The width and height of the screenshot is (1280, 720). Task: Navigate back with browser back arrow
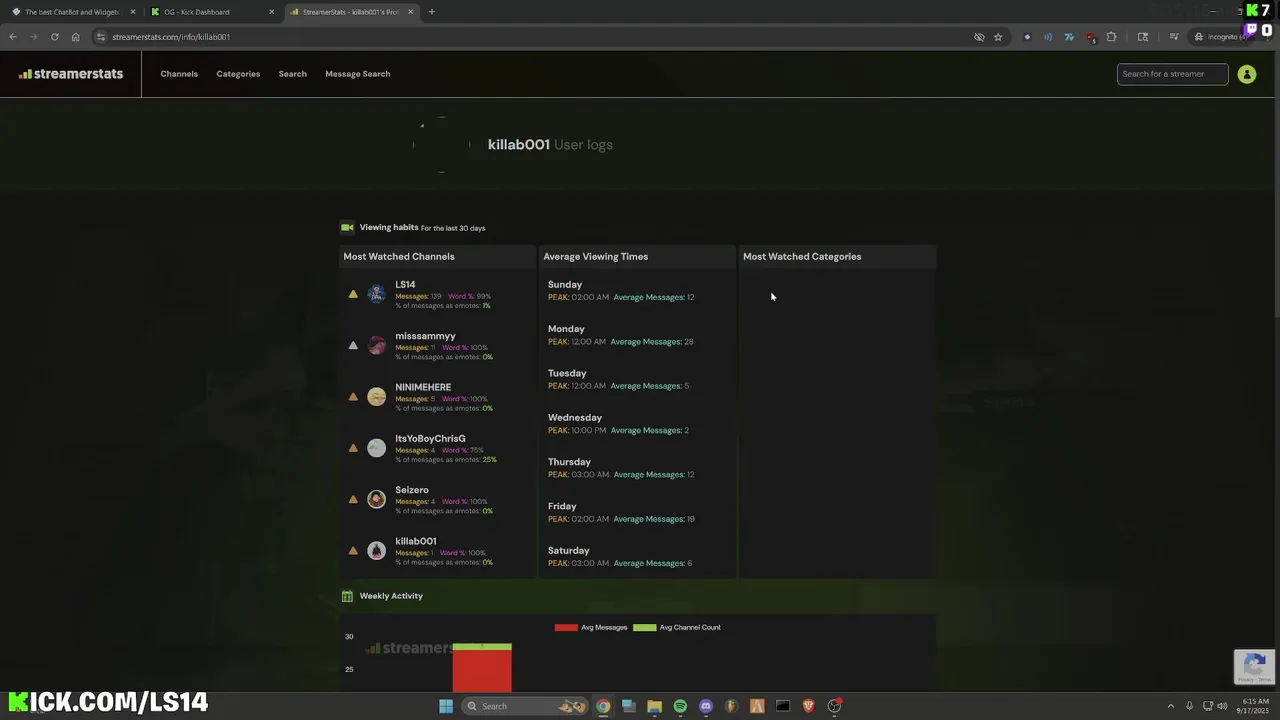12,37
